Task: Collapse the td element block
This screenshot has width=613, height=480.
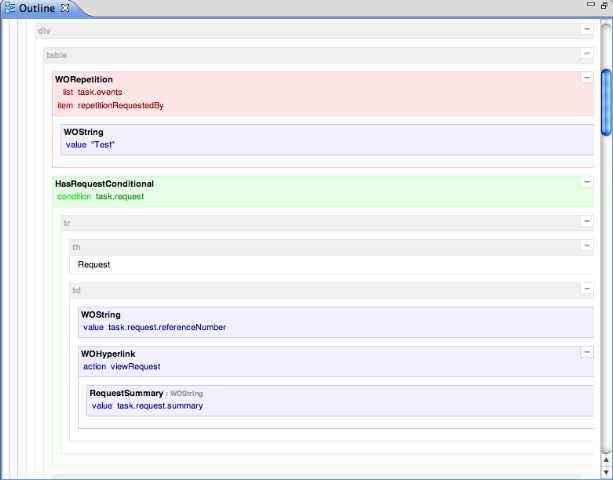Action: click(x=587, y=290)
